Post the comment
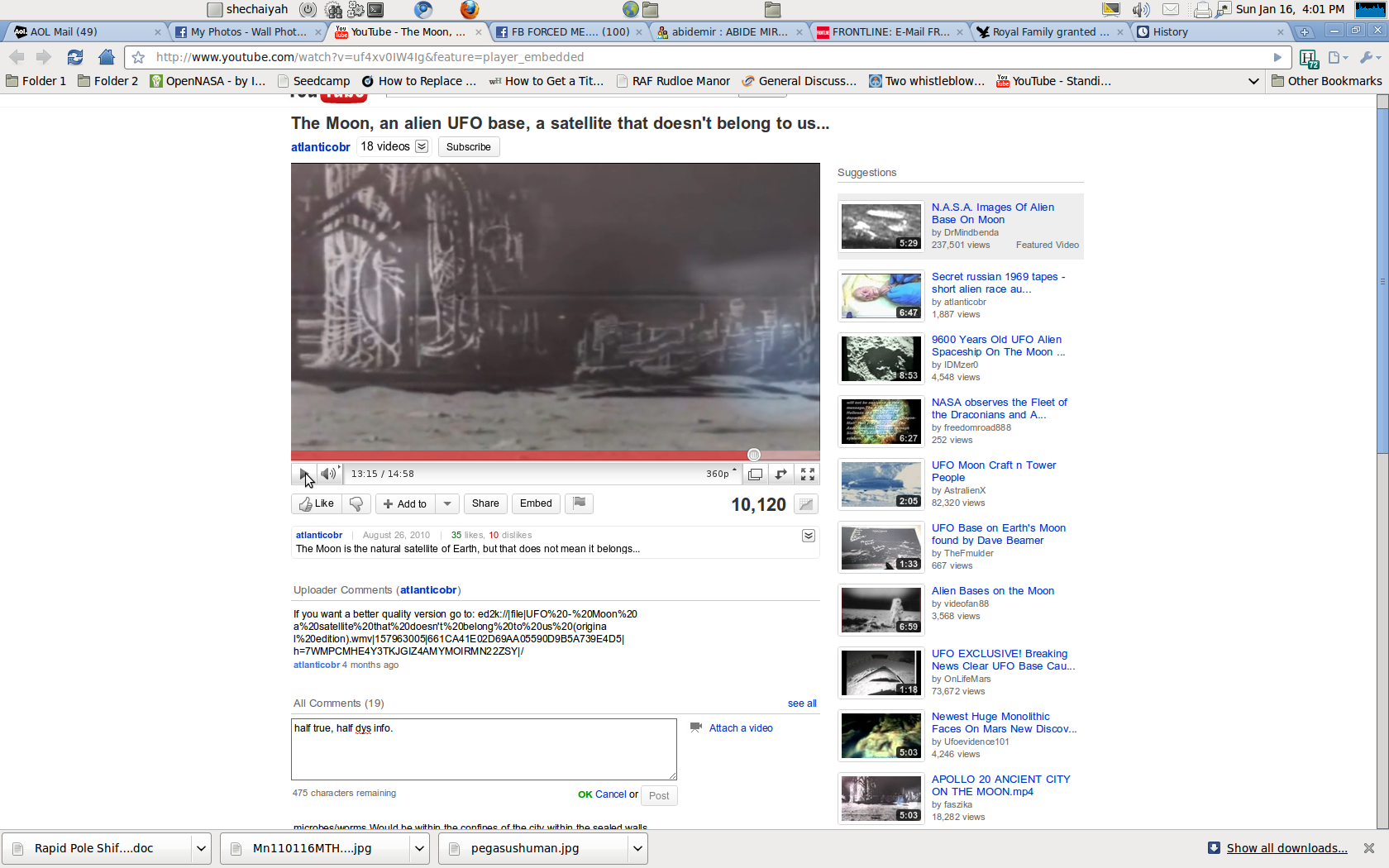Screen dimensions: 1389x868 point(659,795)
